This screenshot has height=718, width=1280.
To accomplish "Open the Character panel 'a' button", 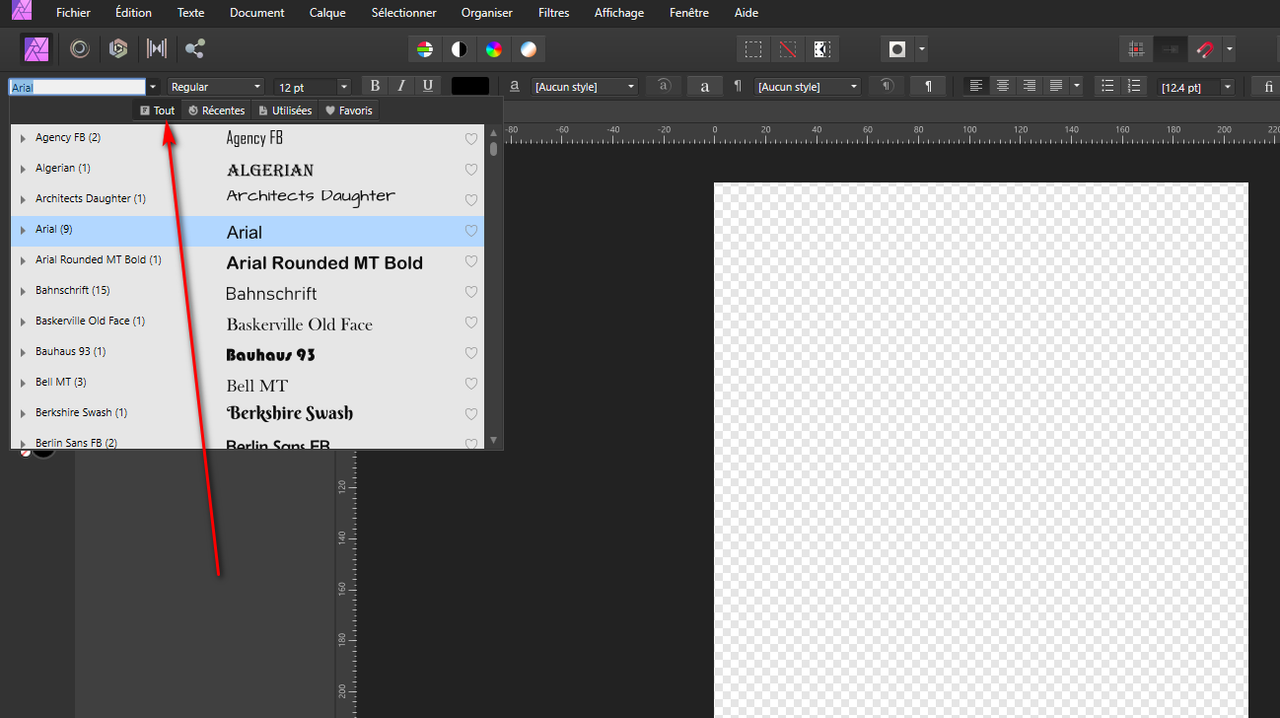I will click(x=704, y=86).
